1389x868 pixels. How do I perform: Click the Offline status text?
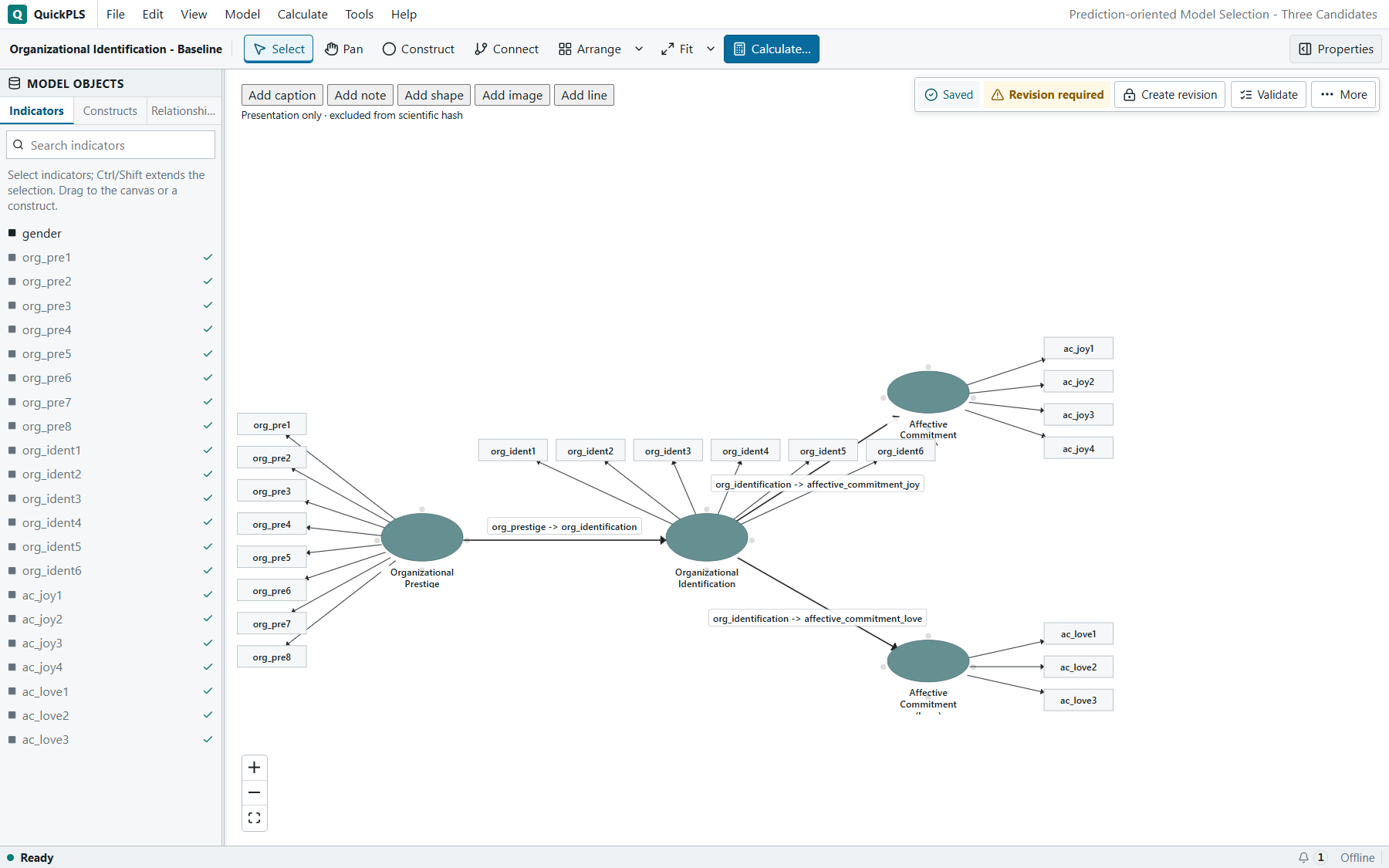click(x=1357, y=857)
